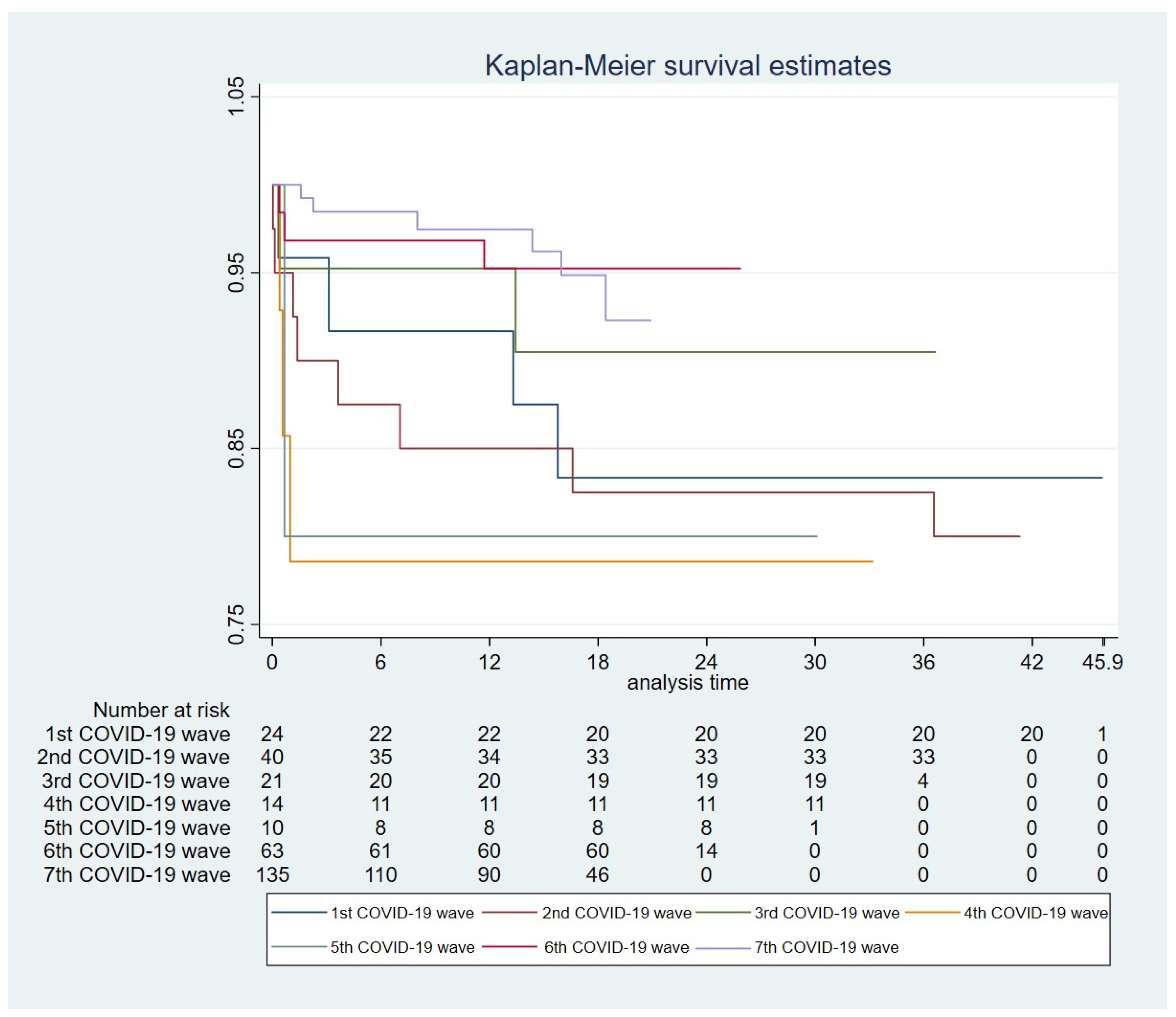This screenshot has width=1176, height=1017.
Task: Select the 7th COVID-19 wave risk table row label
Action: click(x=137, y=875)
